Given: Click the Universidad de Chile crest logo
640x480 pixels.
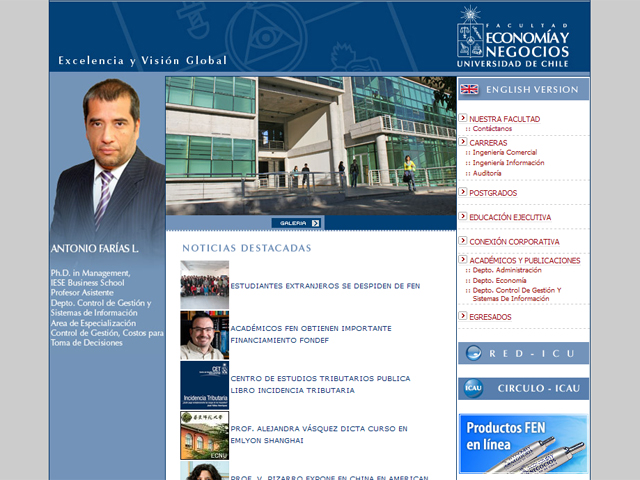Looking at the screenshot, I should click(x=470, y=33).
